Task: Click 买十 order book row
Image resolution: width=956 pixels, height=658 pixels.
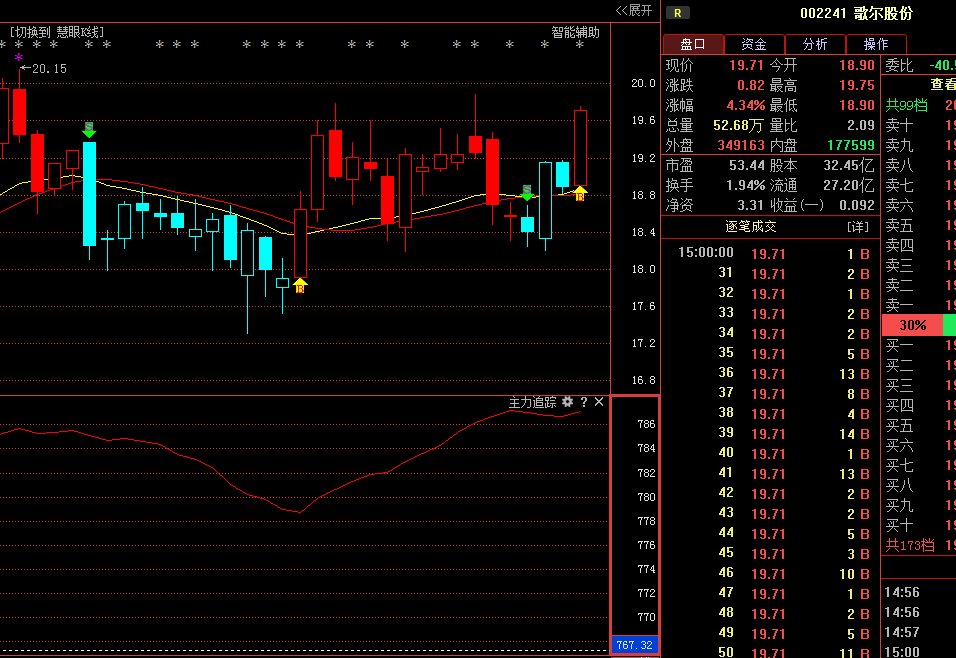Action: [x=920, y=525]
